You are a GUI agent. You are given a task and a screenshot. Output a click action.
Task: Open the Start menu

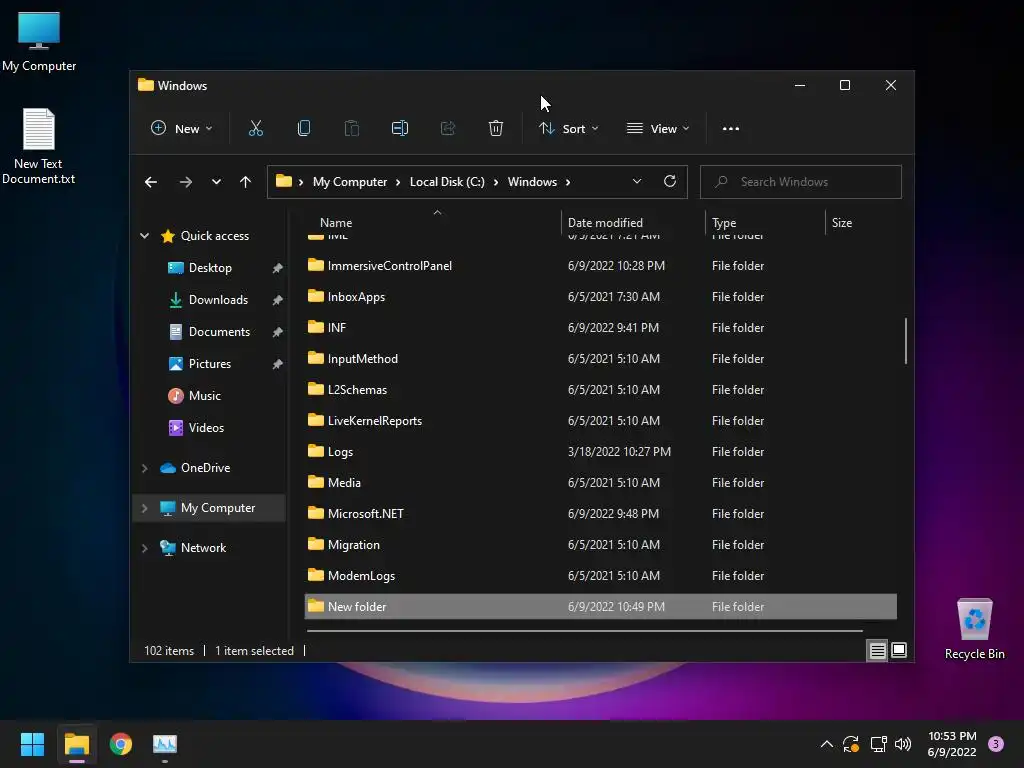(32, 744)
